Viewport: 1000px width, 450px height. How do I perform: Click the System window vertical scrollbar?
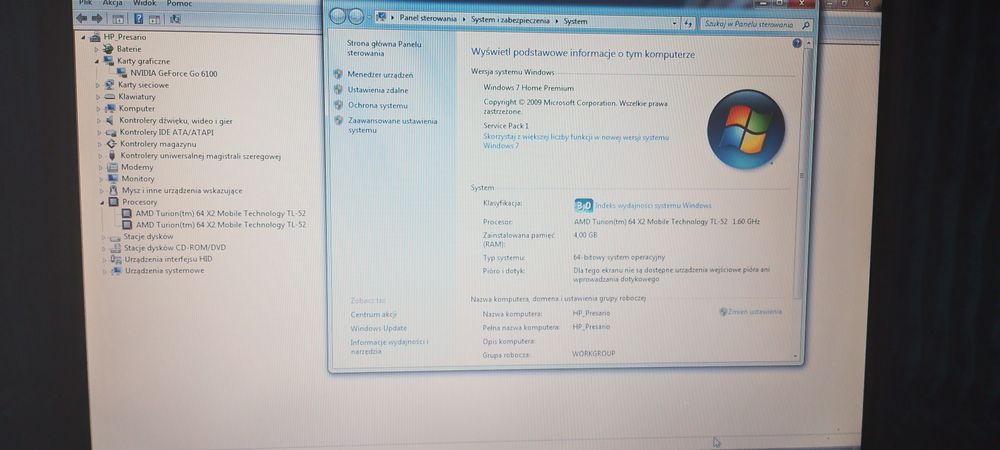pos(802,172)
